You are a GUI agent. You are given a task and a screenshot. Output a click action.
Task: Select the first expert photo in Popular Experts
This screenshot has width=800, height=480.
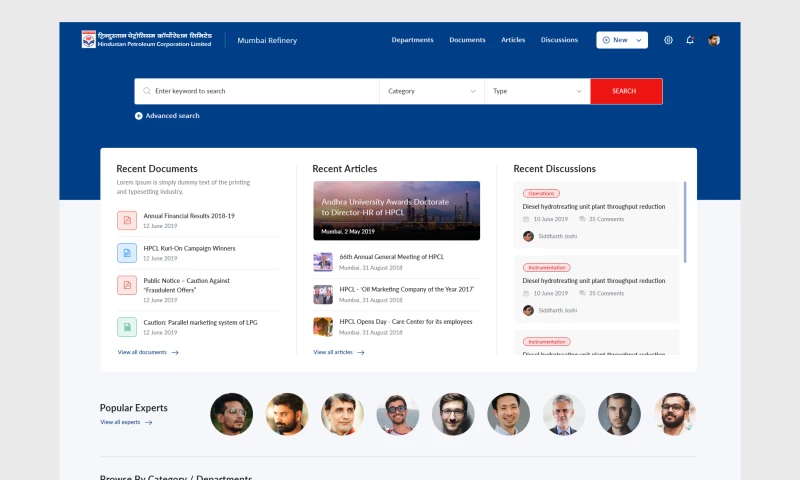(x=231, y=413)
